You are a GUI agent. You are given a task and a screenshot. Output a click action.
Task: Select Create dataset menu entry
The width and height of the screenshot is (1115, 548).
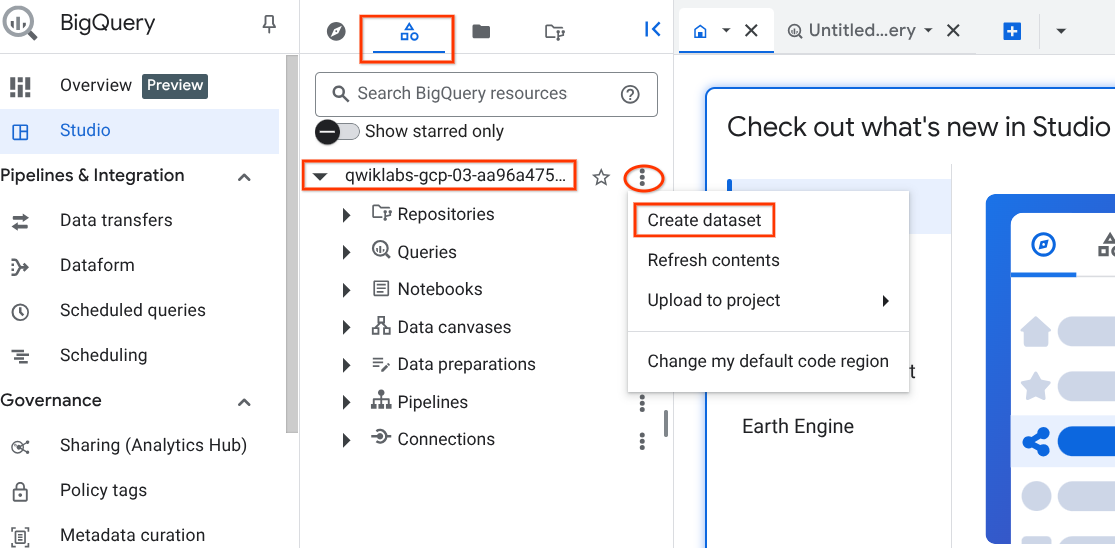coord(704,220)
